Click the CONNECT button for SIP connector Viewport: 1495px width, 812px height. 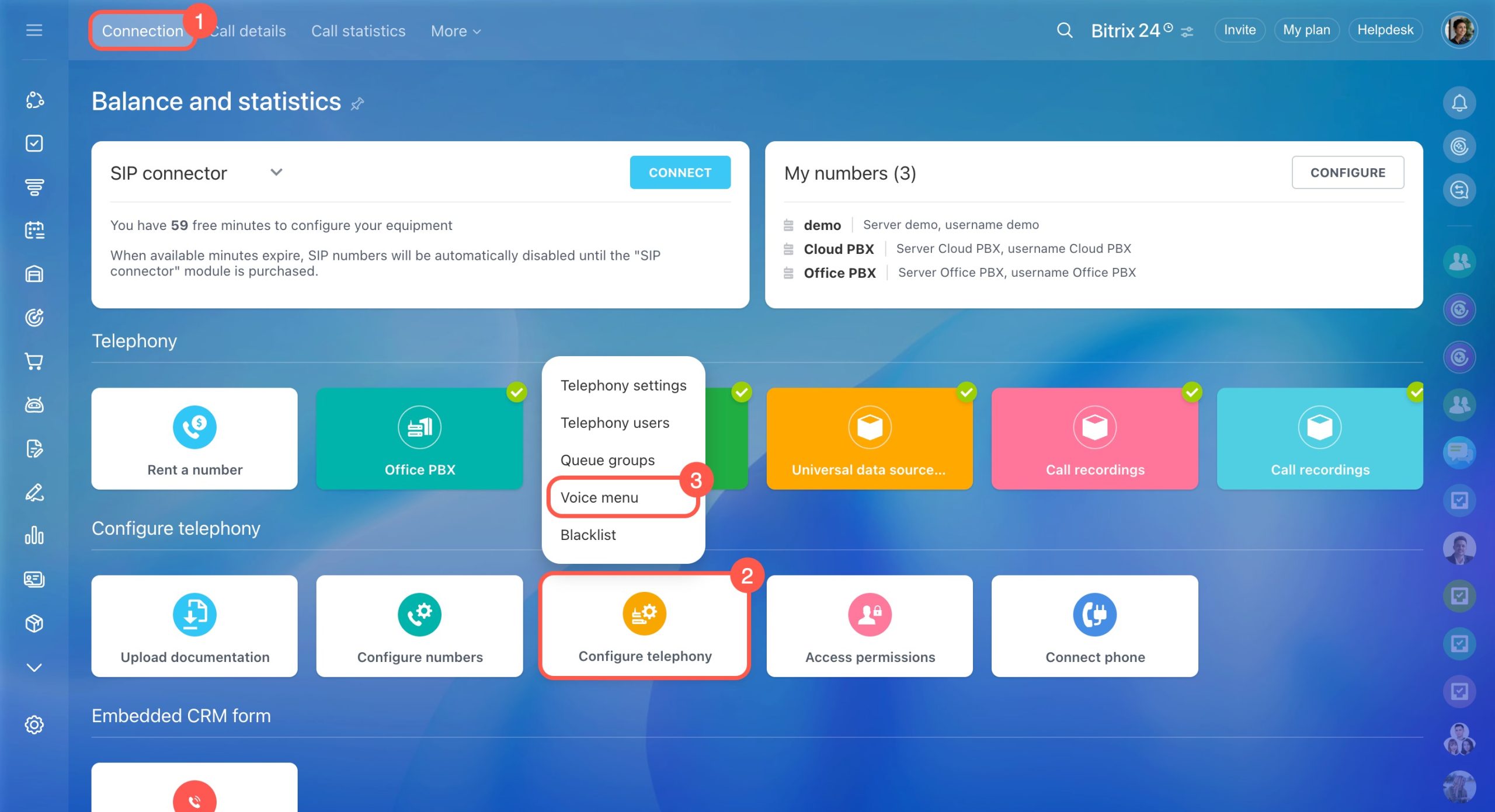[679, 172]
